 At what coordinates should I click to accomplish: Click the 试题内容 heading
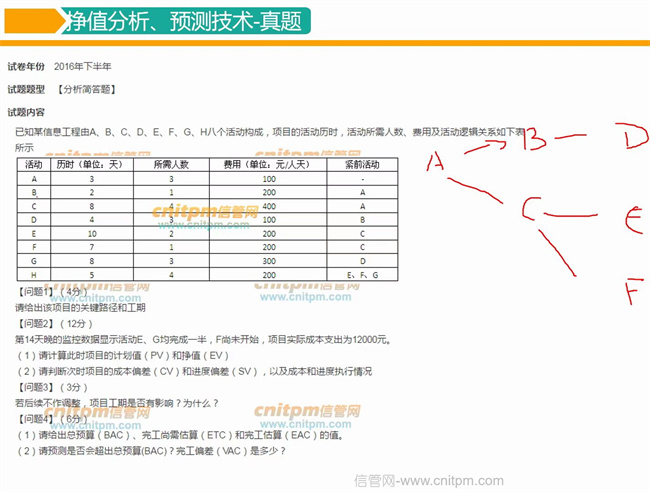[26, 112]
